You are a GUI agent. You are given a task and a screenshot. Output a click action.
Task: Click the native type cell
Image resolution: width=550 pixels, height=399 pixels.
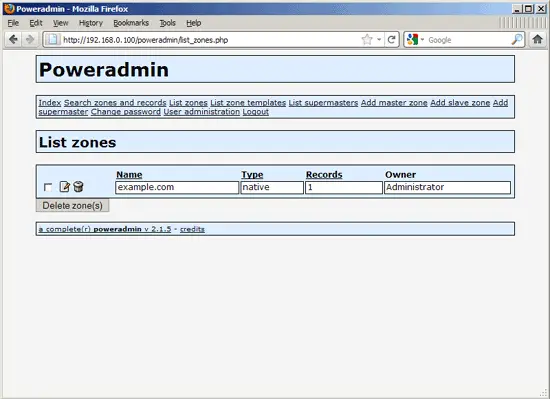(x=272, y=187)
